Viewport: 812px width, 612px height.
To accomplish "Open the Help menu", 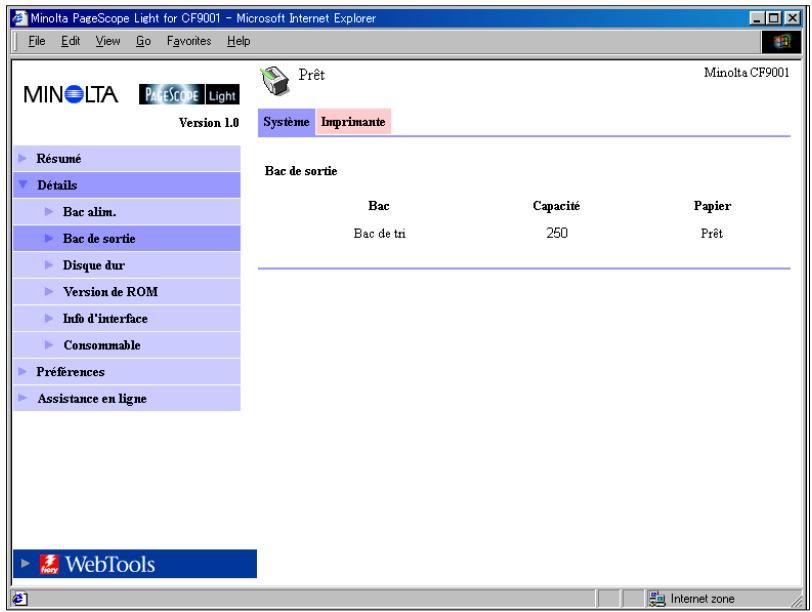I will [x=238, y=41].
